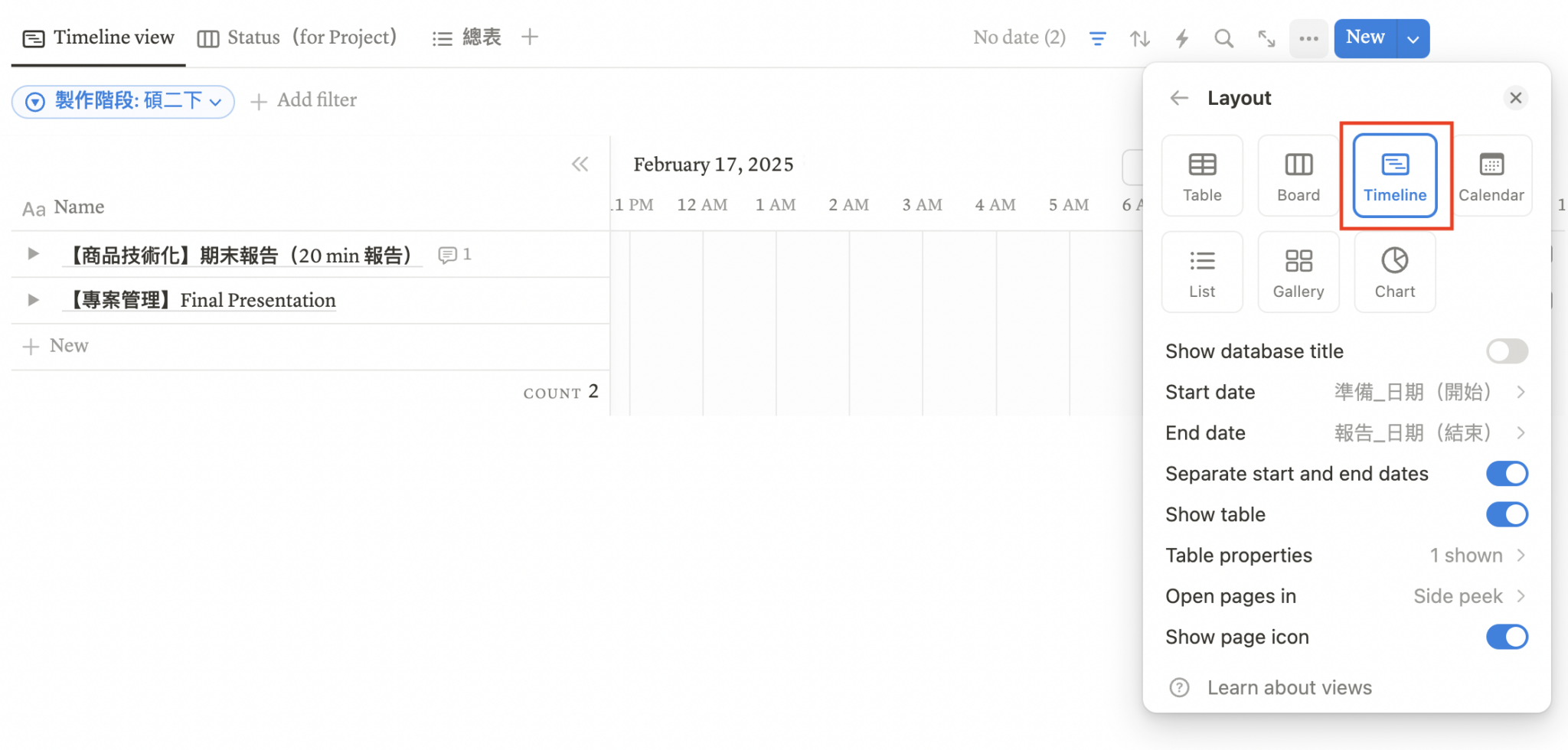Select the Table layout icon

[x=1201, y=174]
